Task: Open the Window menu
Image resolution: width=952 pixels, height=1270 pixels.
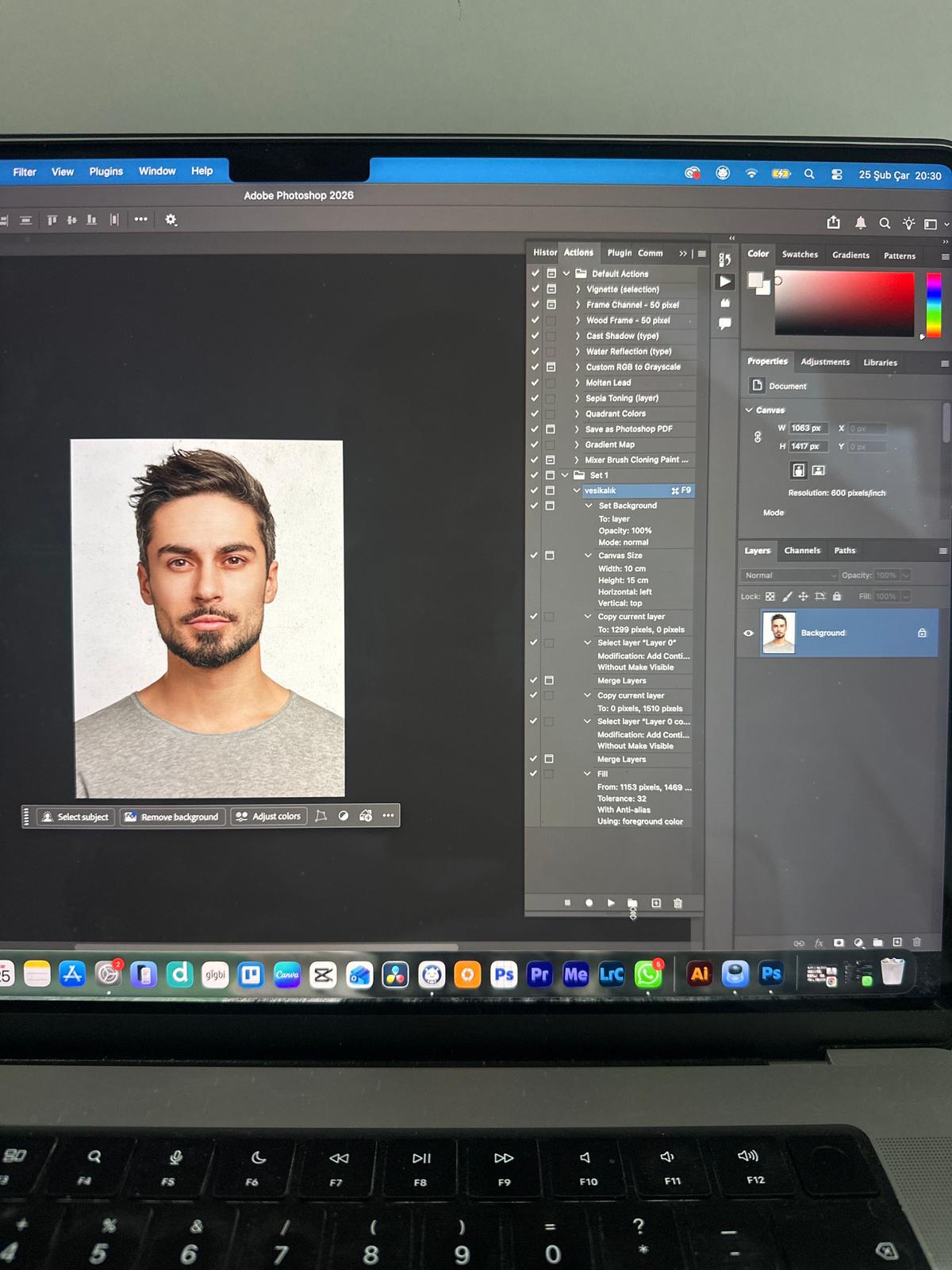Action: [157, 171]
